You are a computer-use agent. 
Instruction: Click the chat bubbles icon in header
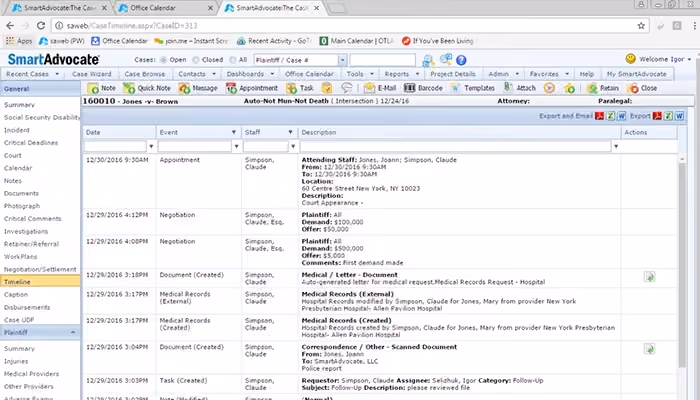(x=446, y=59)
